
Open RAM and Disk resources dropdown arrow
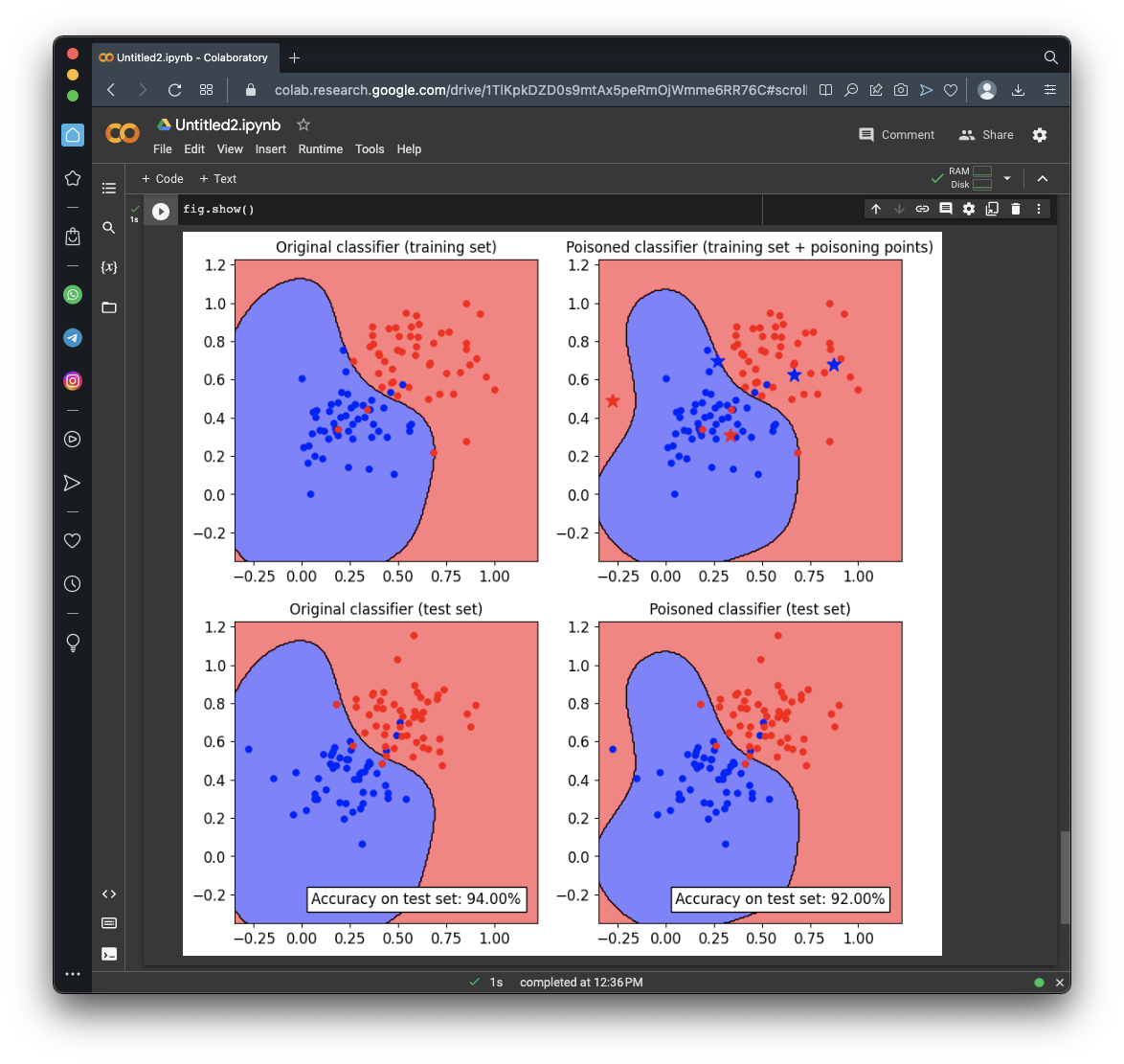pyautogui.click(x=1007, y=178)
